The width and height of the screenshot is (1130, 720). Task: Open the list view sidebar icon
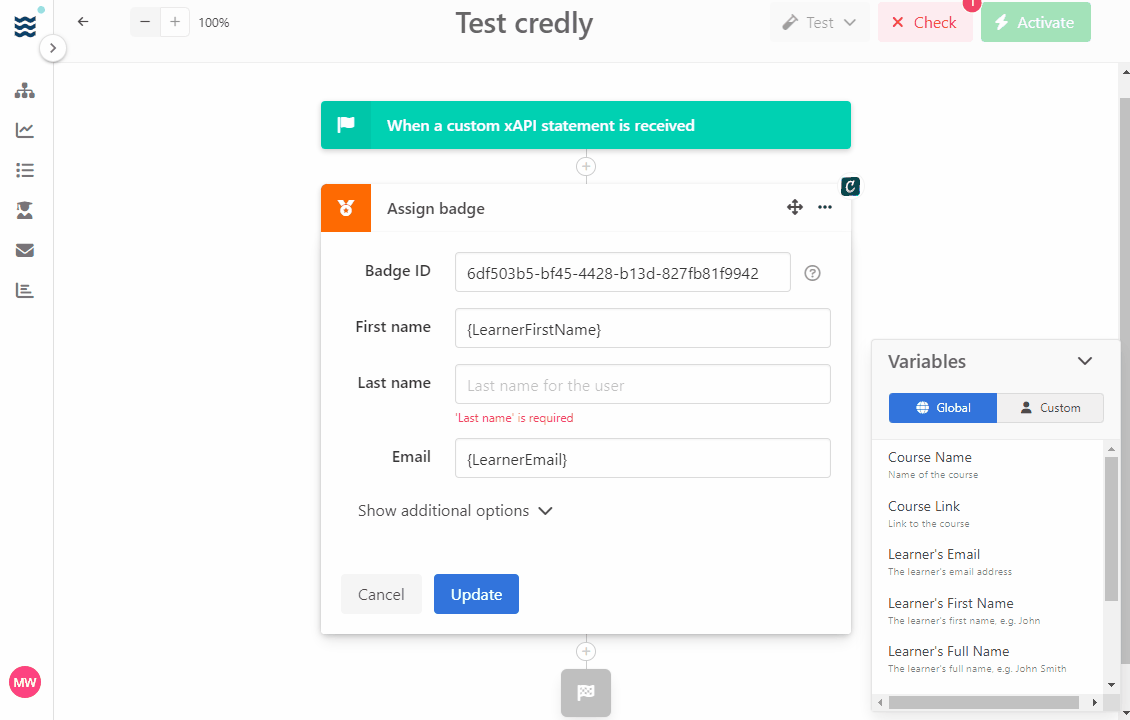[25, 170]
